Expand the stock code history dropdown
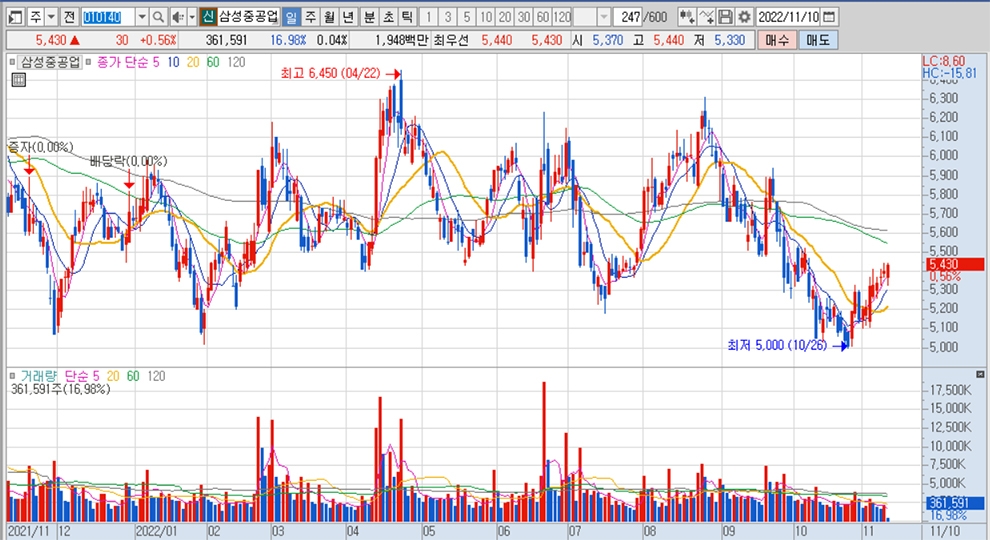Image resolution: width=990 pixels, height=540 pixels. point(140,17)
